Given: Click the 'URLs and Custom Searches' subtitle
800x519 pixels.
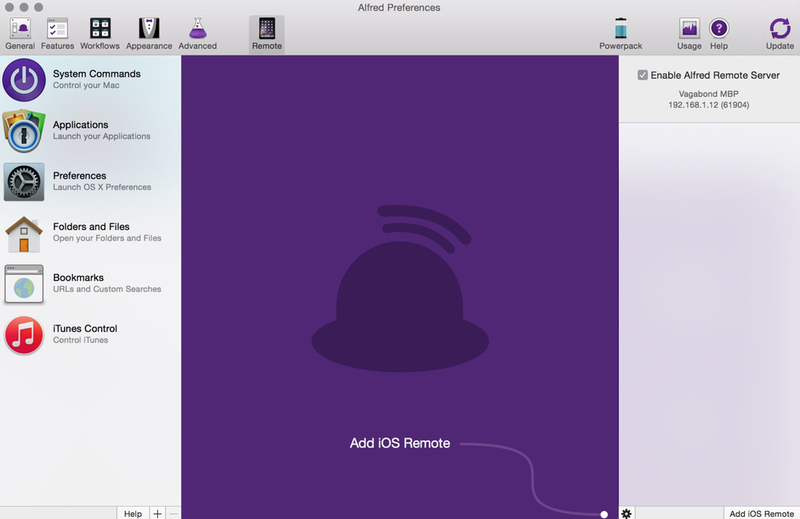Looking at the screenshot, I should (x=107, y=289).
